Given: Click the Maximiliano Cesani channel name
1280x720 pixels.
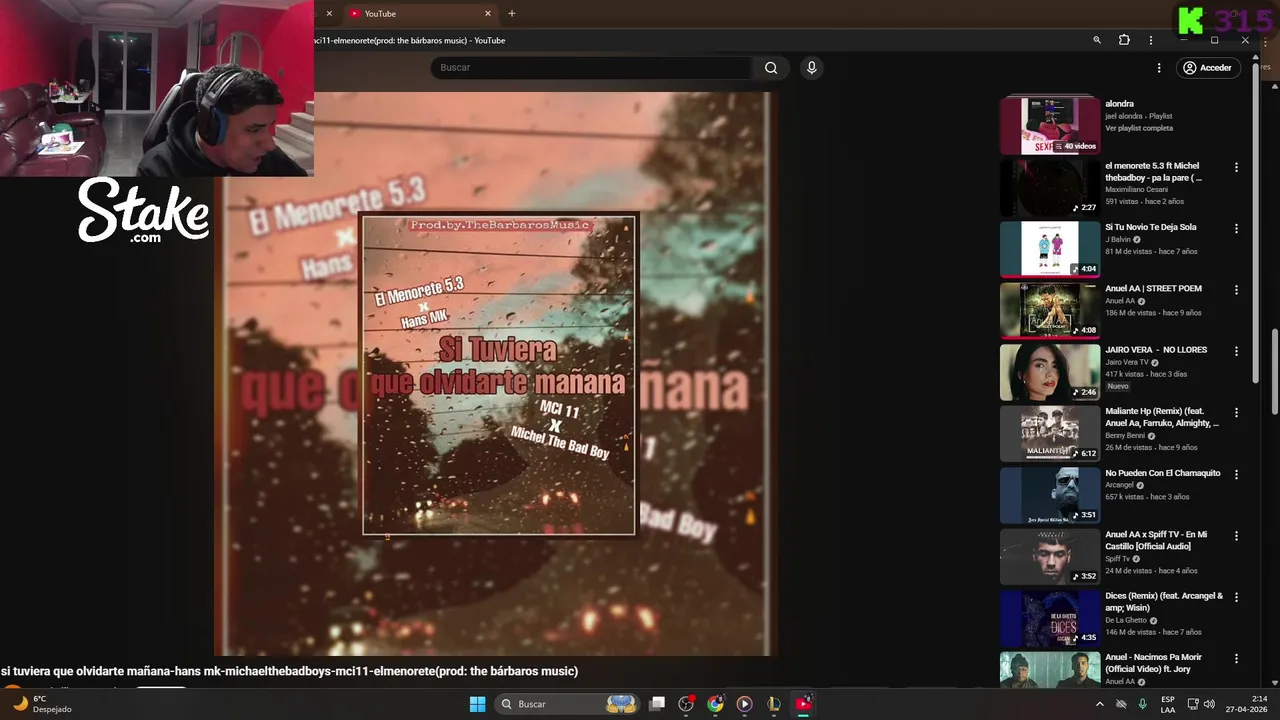Looking at the screenshot, I should [x=1136, y=189].
